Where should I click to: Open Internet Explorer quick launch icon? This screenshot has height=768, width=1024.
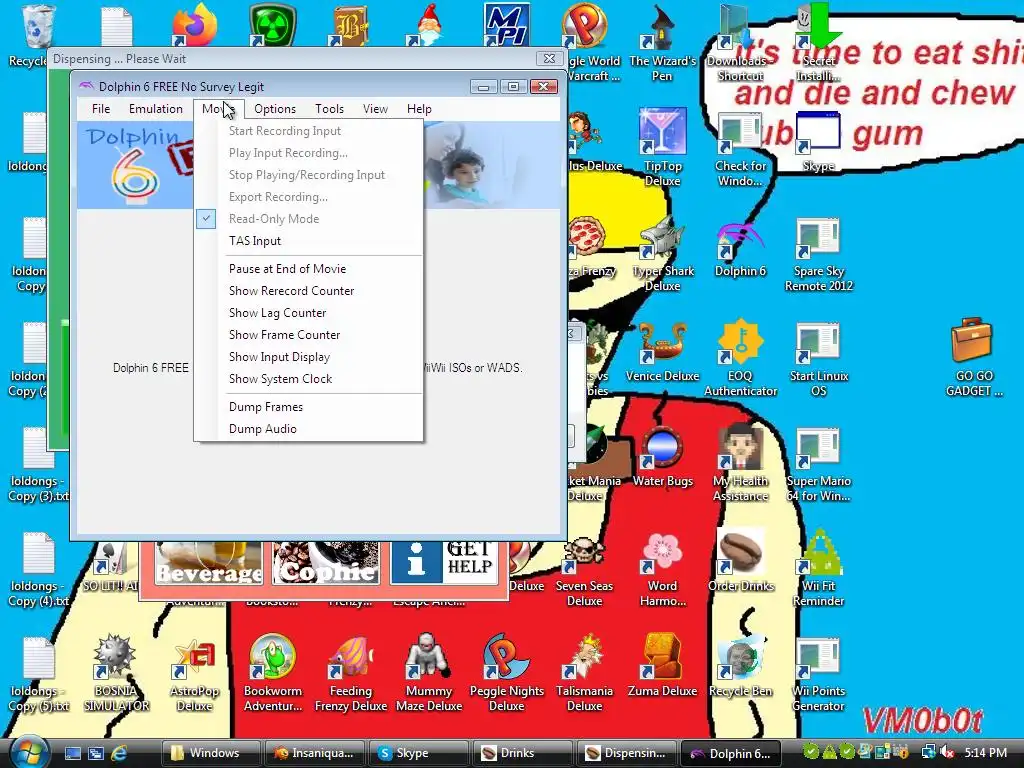[x=120, y=753]
